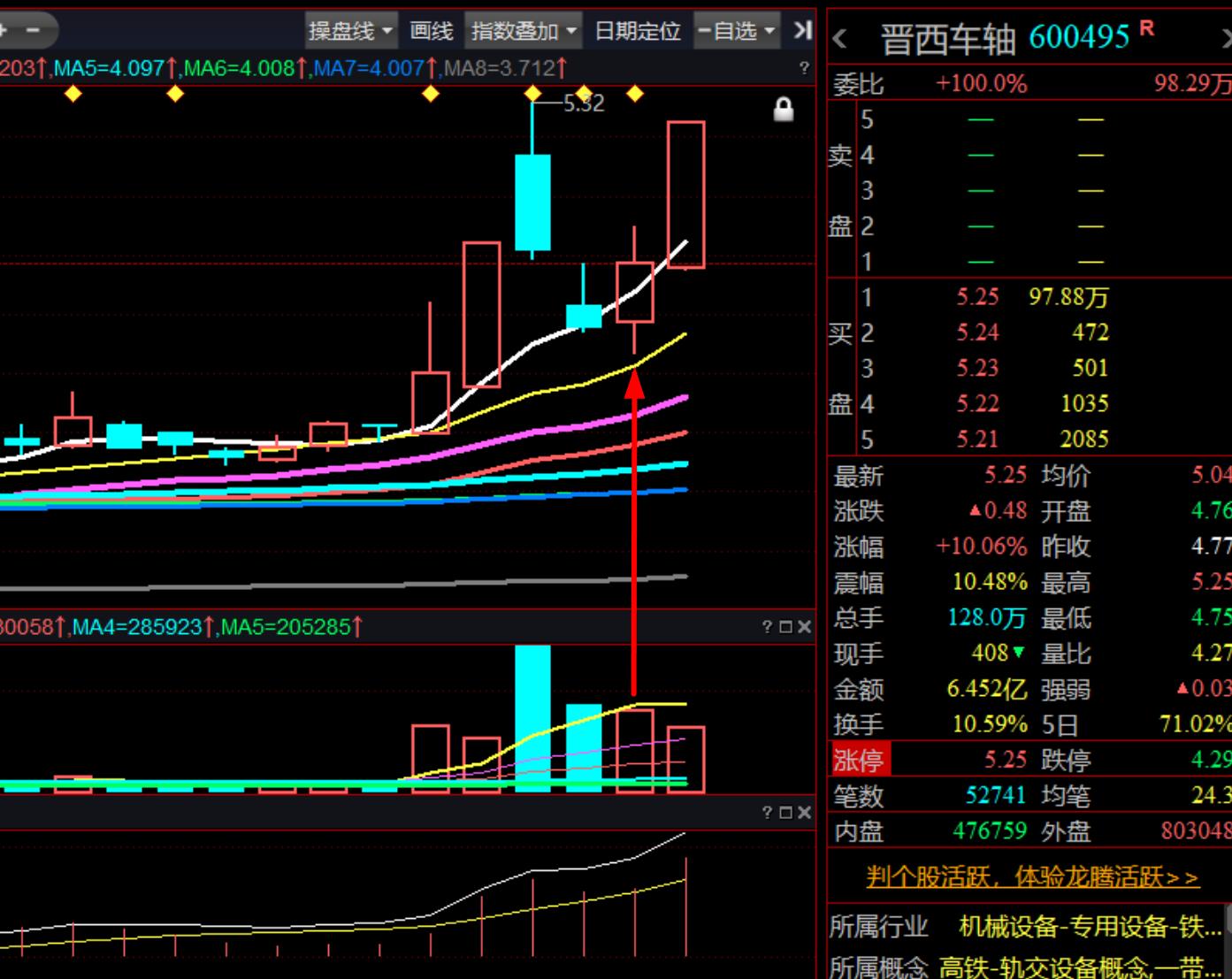Open the 自选 dropdown menu

point(736,31)
